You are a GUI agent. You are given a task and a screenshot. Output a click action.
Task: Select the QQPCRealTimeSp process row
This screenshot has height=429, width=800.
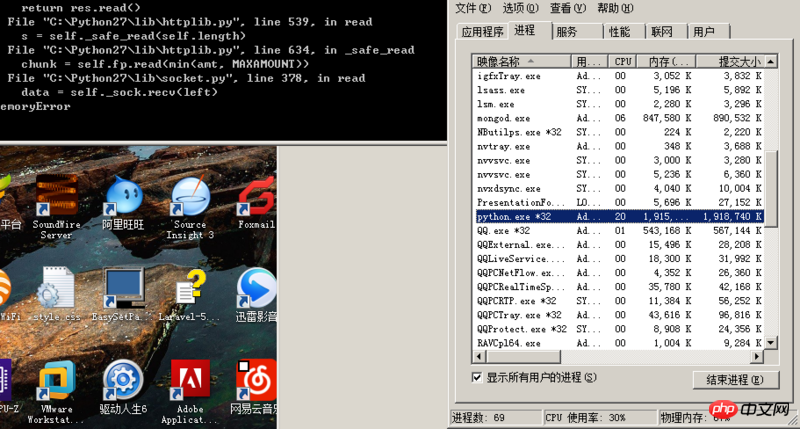point(619,287)
